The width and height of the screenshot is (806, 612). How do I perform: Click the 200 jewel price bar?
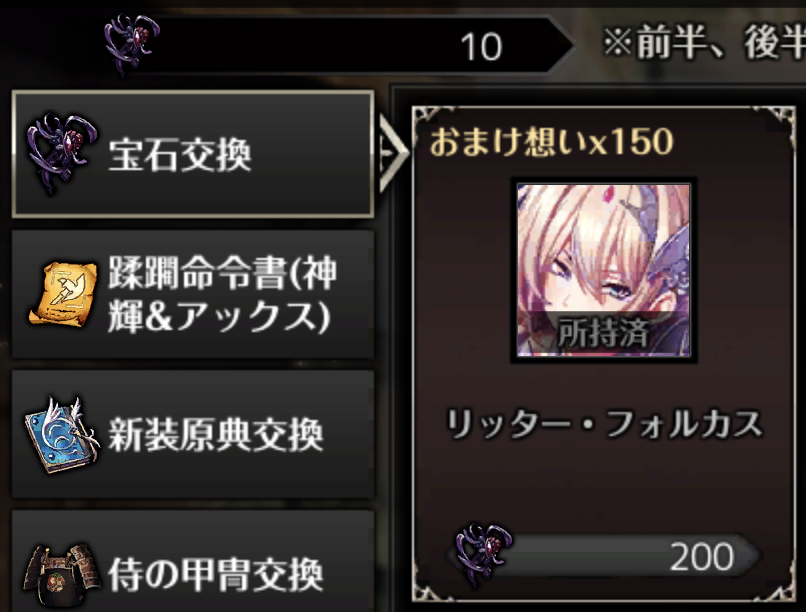604,555
